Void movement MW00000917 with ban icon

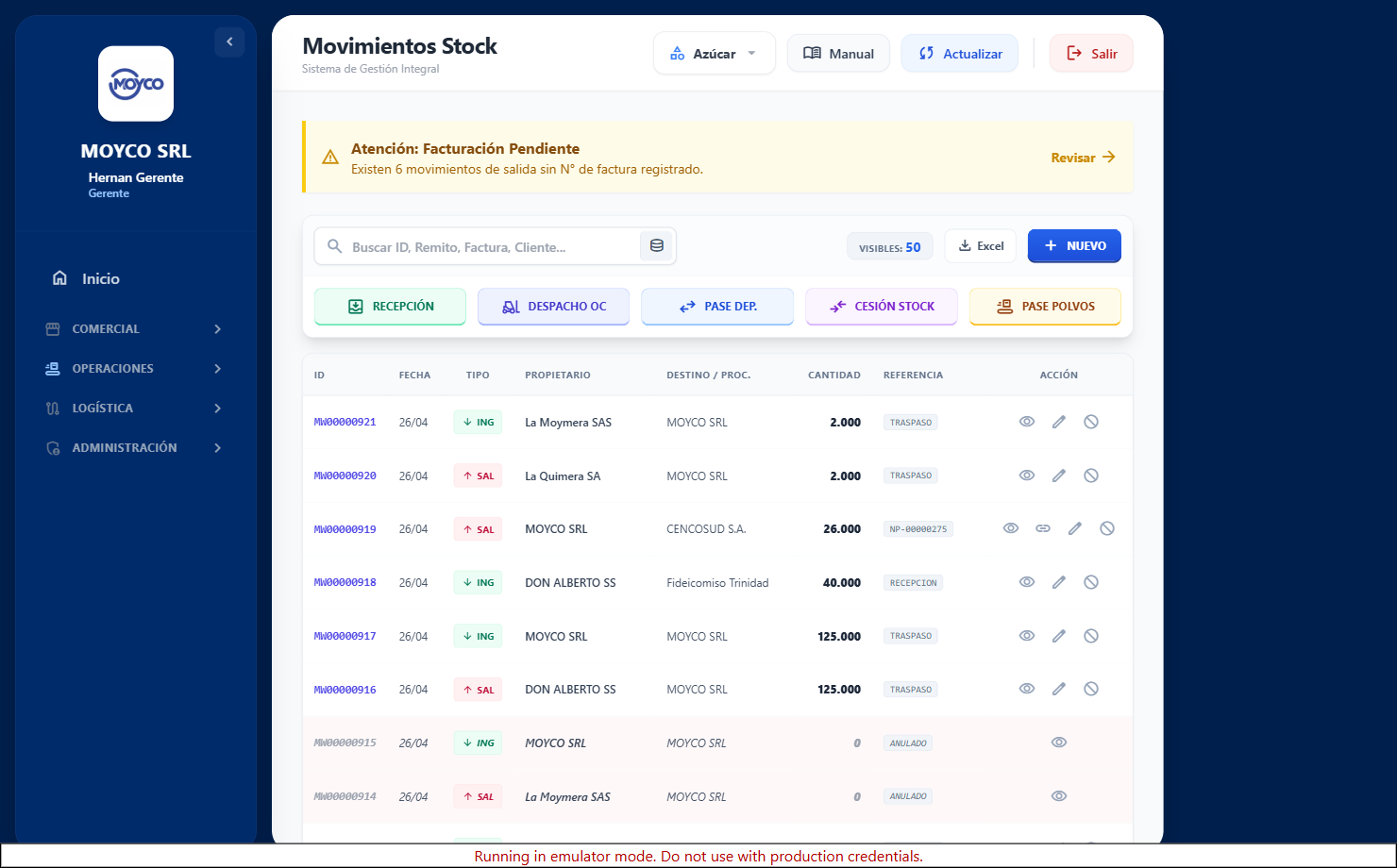1091,636
